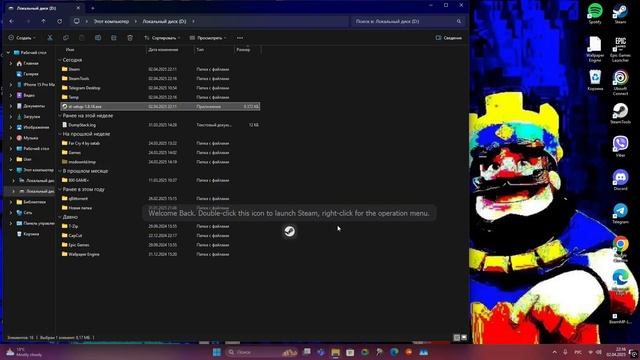Select Ubisoft Connect desktop icon
The height and width of the screenshot is (360, 640).
click(x=620, y=83)
